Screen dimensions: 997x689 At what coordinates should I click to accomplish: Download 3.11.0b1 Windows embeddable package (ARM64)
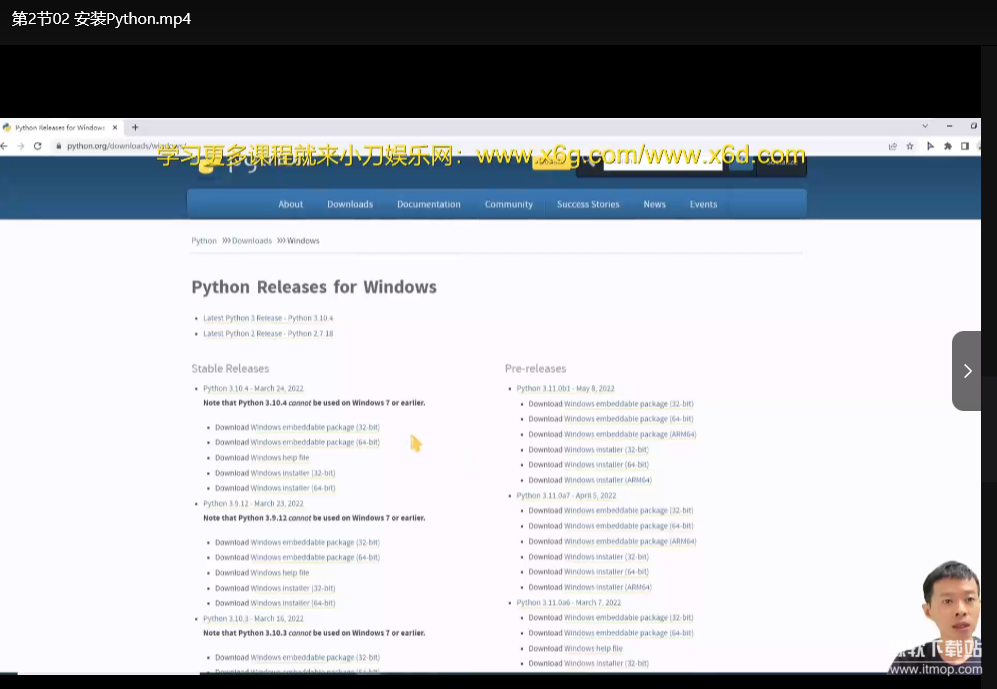tap(630, 434)
